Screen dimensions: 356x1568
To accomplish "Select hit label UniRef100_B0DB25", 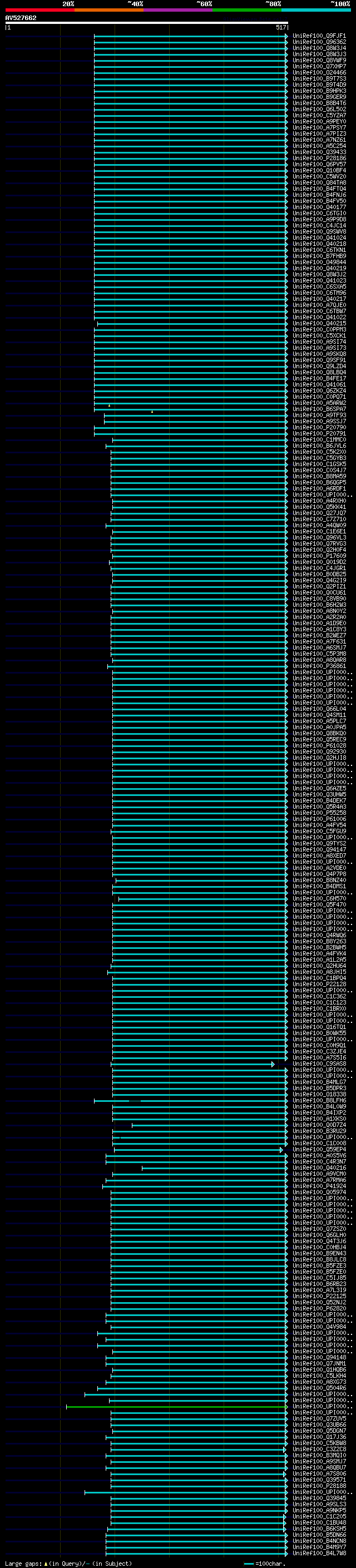I will click(x=319, y=574).
